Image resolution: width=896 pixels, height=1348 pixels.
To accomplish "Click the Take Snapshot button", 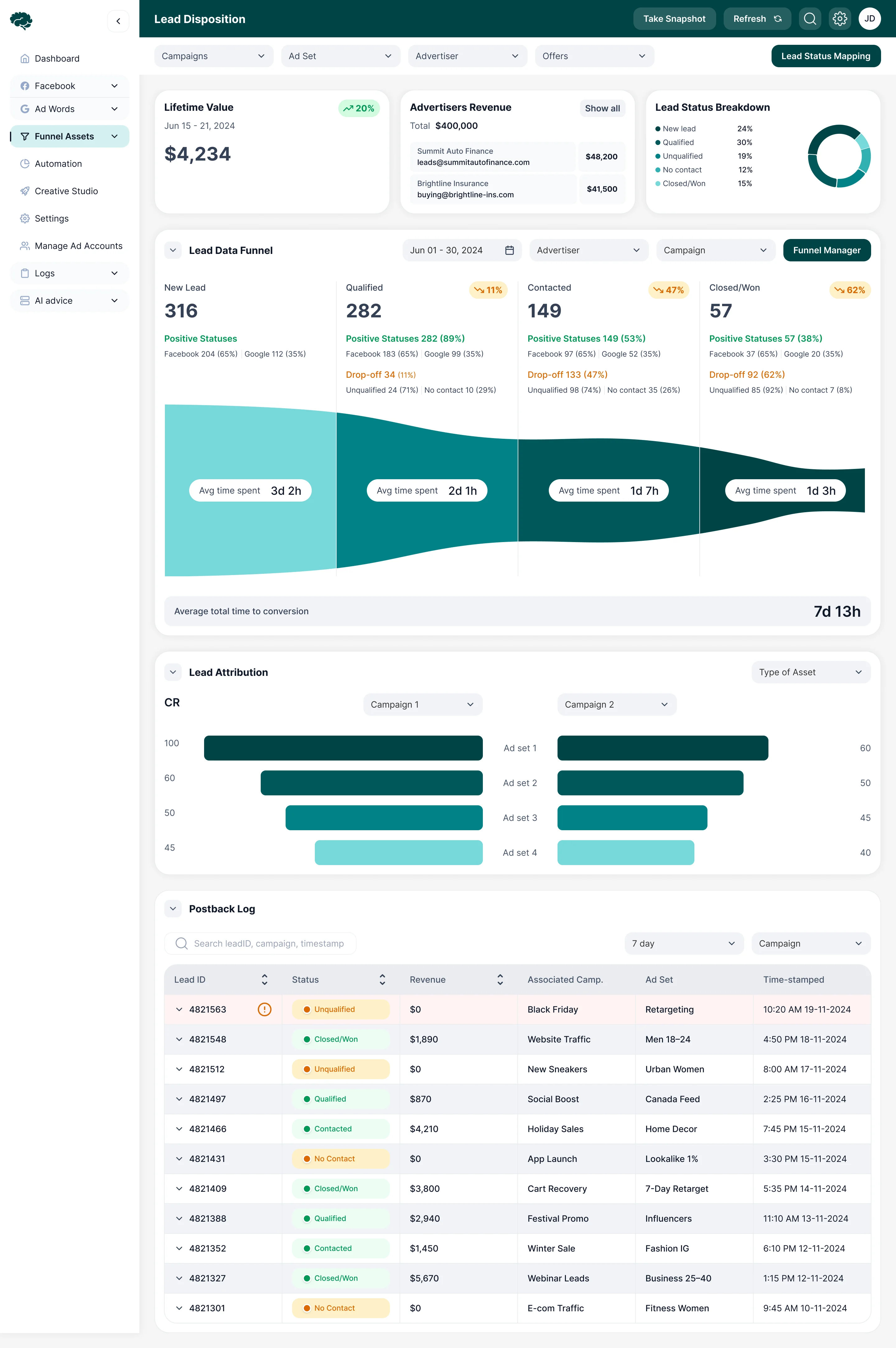I will (x=674, y=19).
